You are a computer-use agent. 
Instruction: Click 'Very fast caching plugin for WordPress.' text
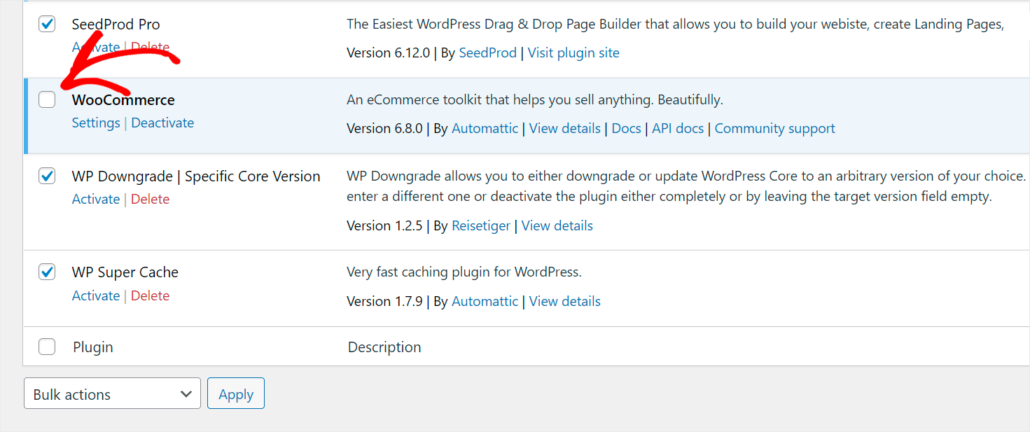464,272
